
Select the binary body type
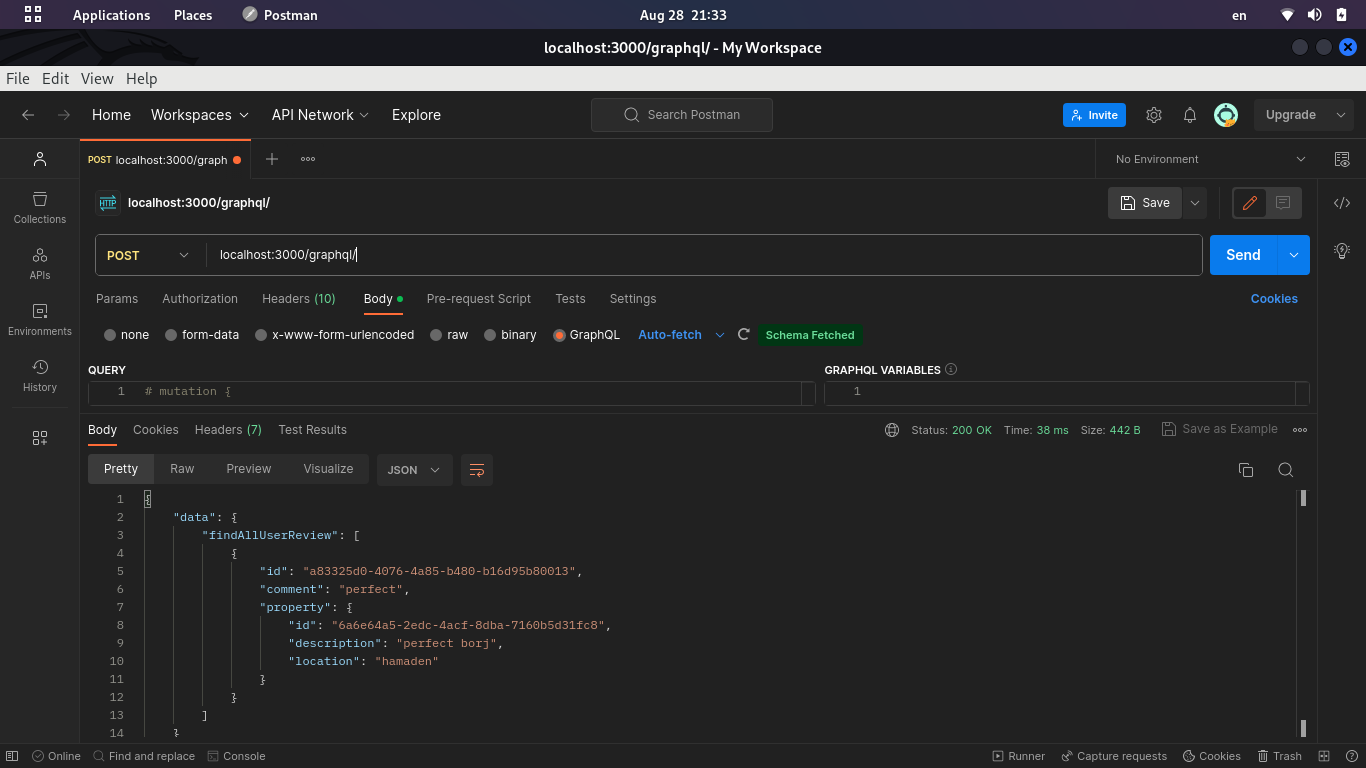coord(510,335)
